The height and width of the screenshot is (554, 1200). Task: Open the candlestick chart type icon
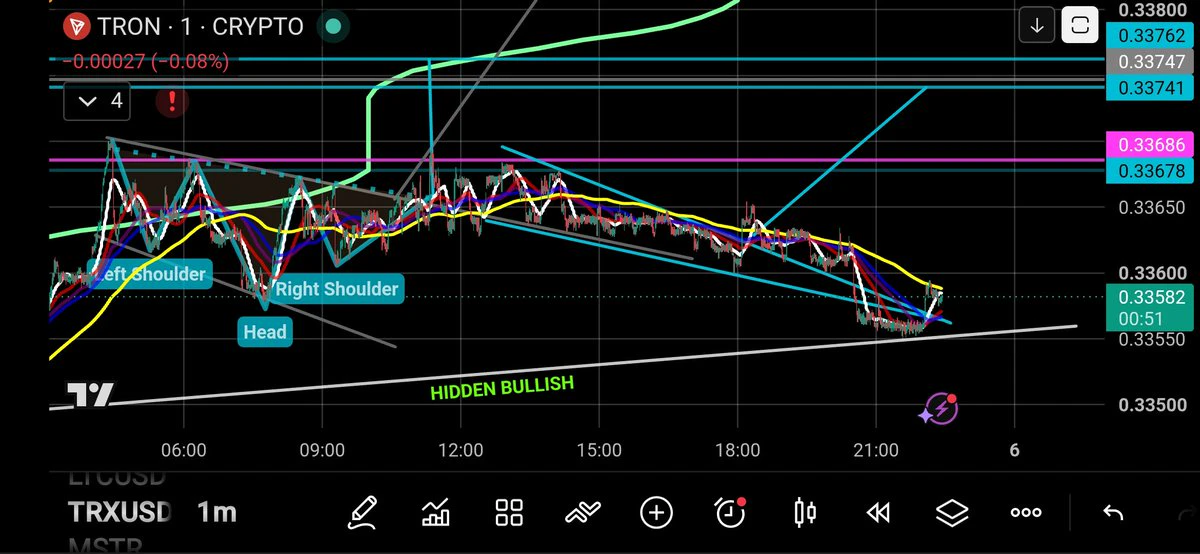(805, 513)
